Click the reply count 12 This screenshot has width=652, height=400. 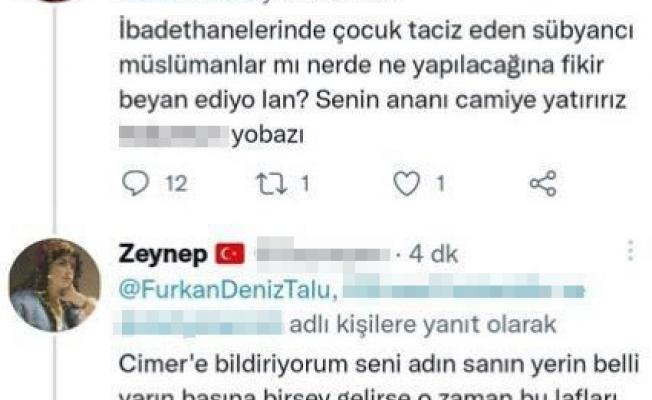click(176, 184)
